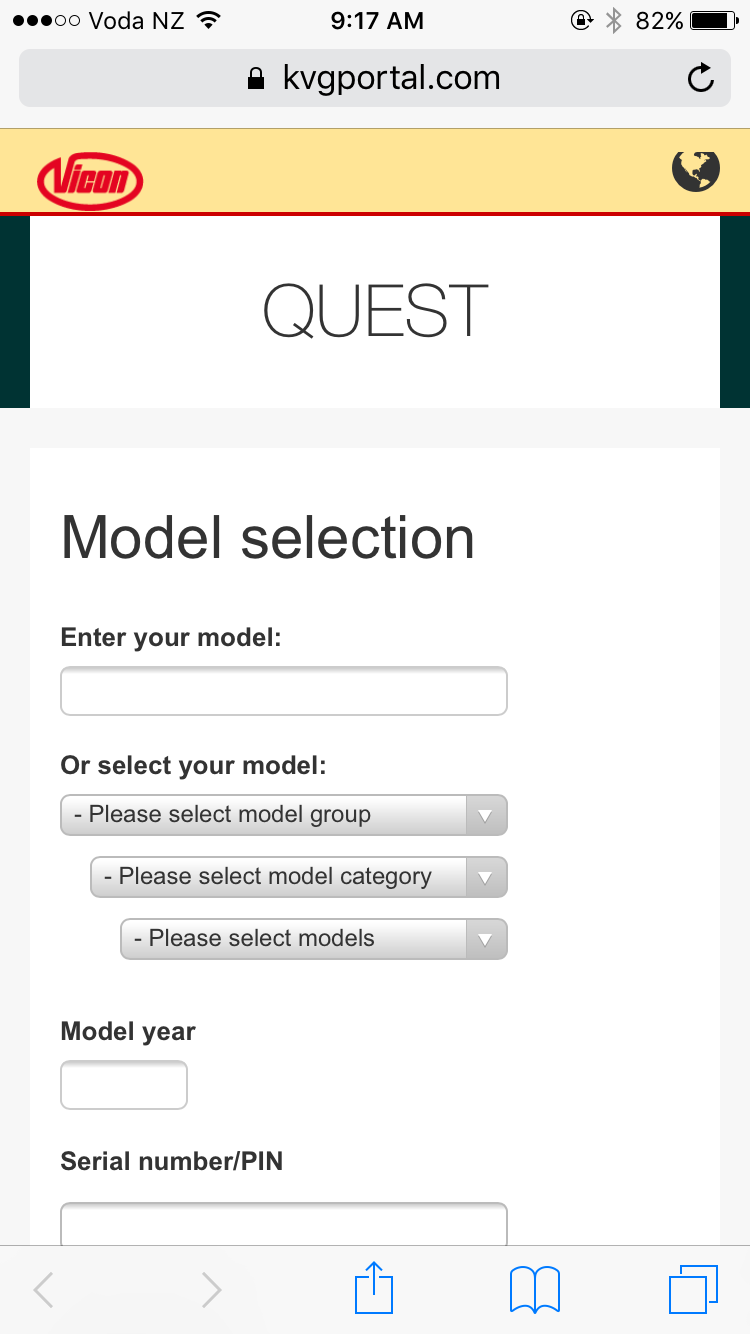Open the 'Please select model group' dropdown

tap(284, 815)
